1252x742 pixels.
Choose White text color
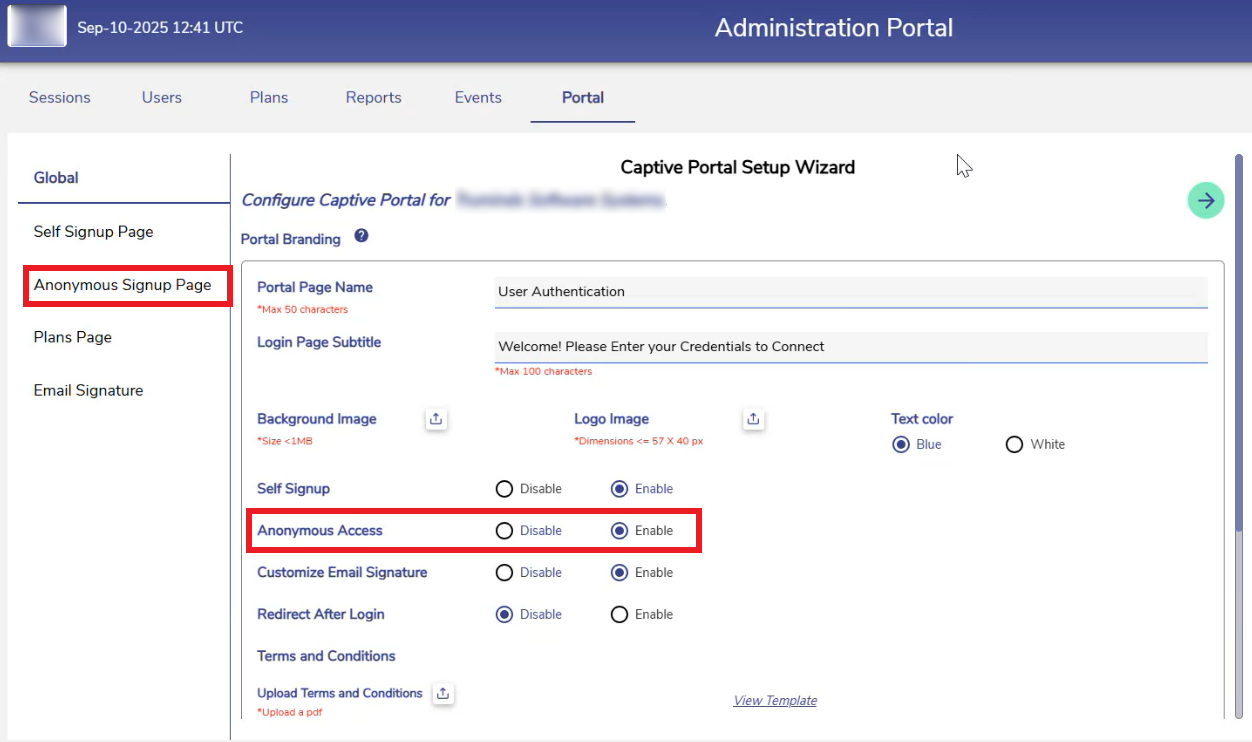point(1014,444)
